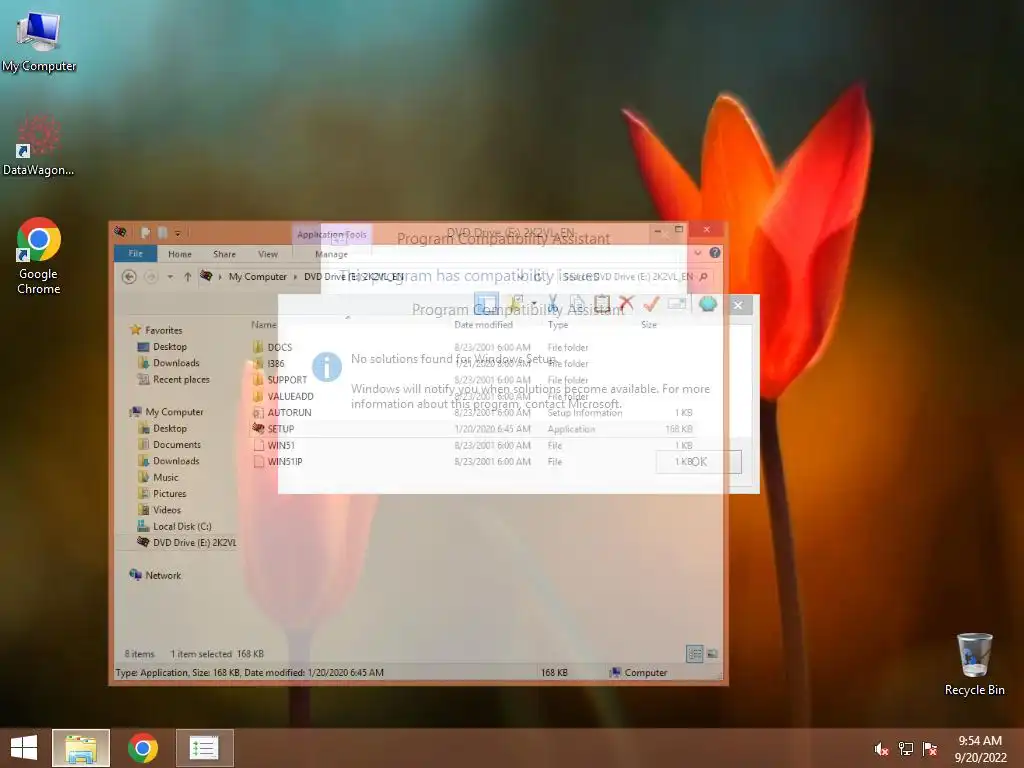Click the search magnifier in Explorer
The height and width of the screenshot is (768, 1024).
click(x=703, y=277)
